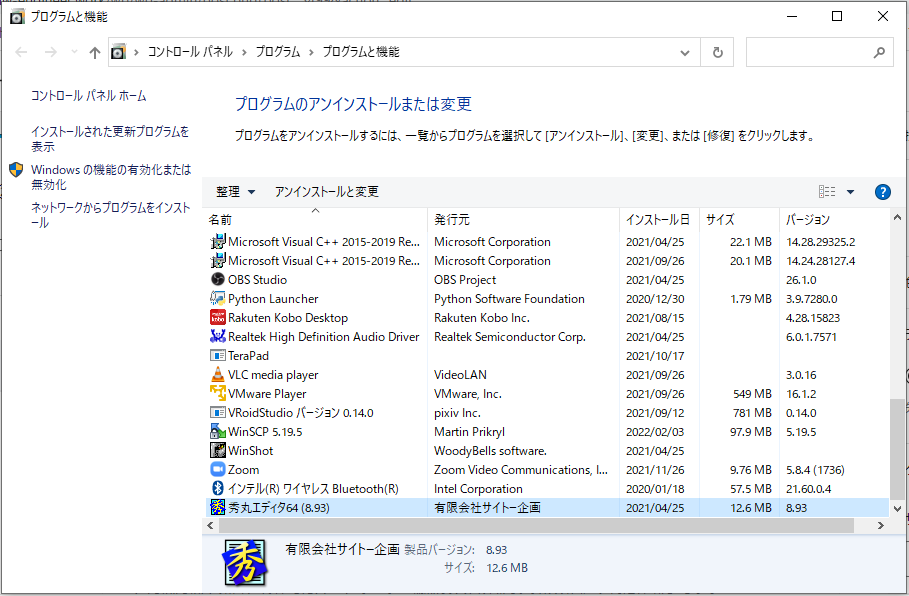Sort by 発行元 column header
This screenshot has width=909, height=596.
523,220
